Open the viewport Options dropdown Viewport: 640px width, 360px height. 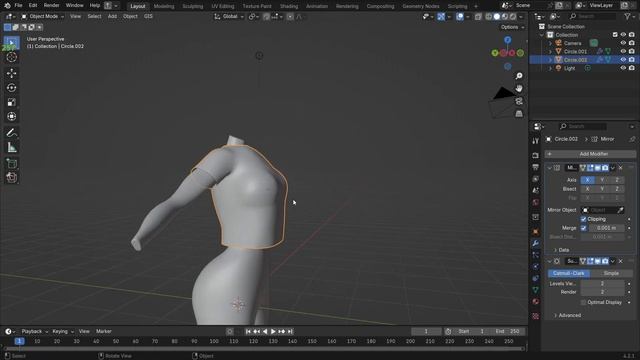point(512,27)
